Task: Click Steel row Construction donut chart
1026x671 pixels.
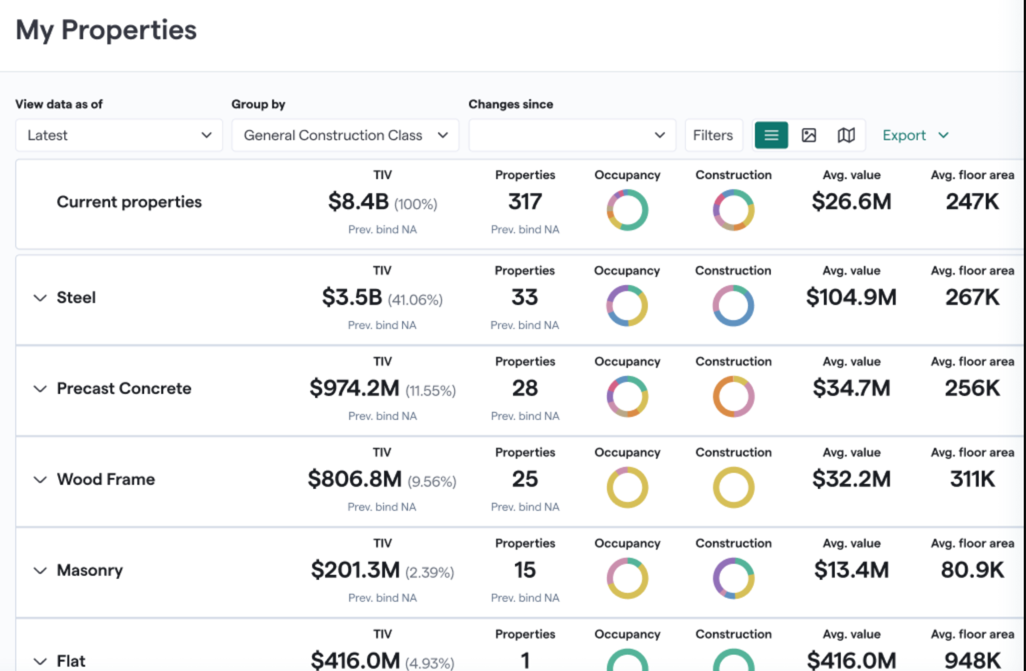Action: [x=733, y=306]
